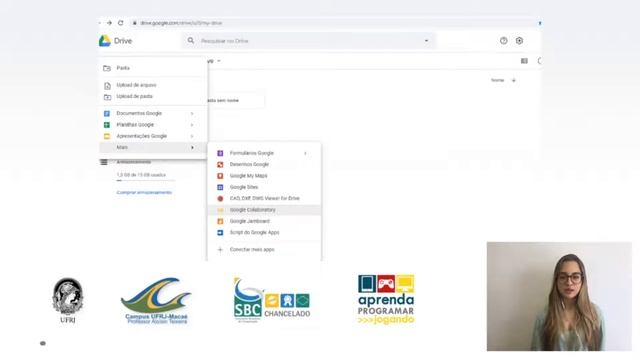Click the storage usage progress bar

146,180
